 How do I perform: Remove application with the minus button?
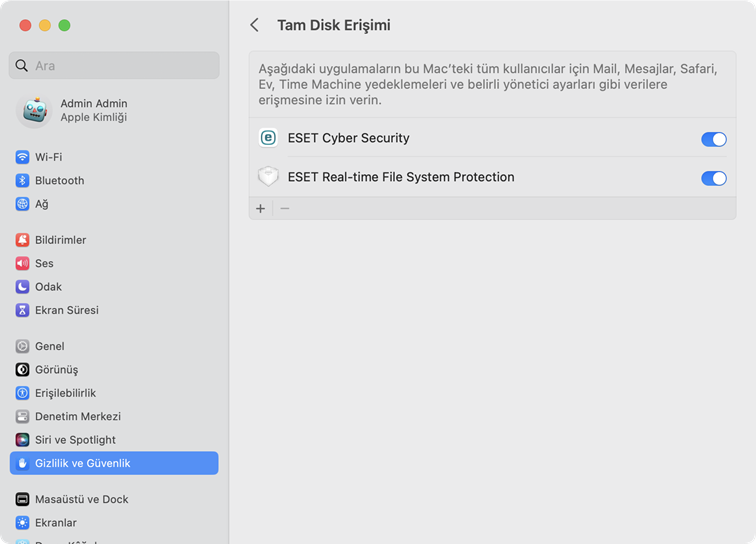[285, 208]
